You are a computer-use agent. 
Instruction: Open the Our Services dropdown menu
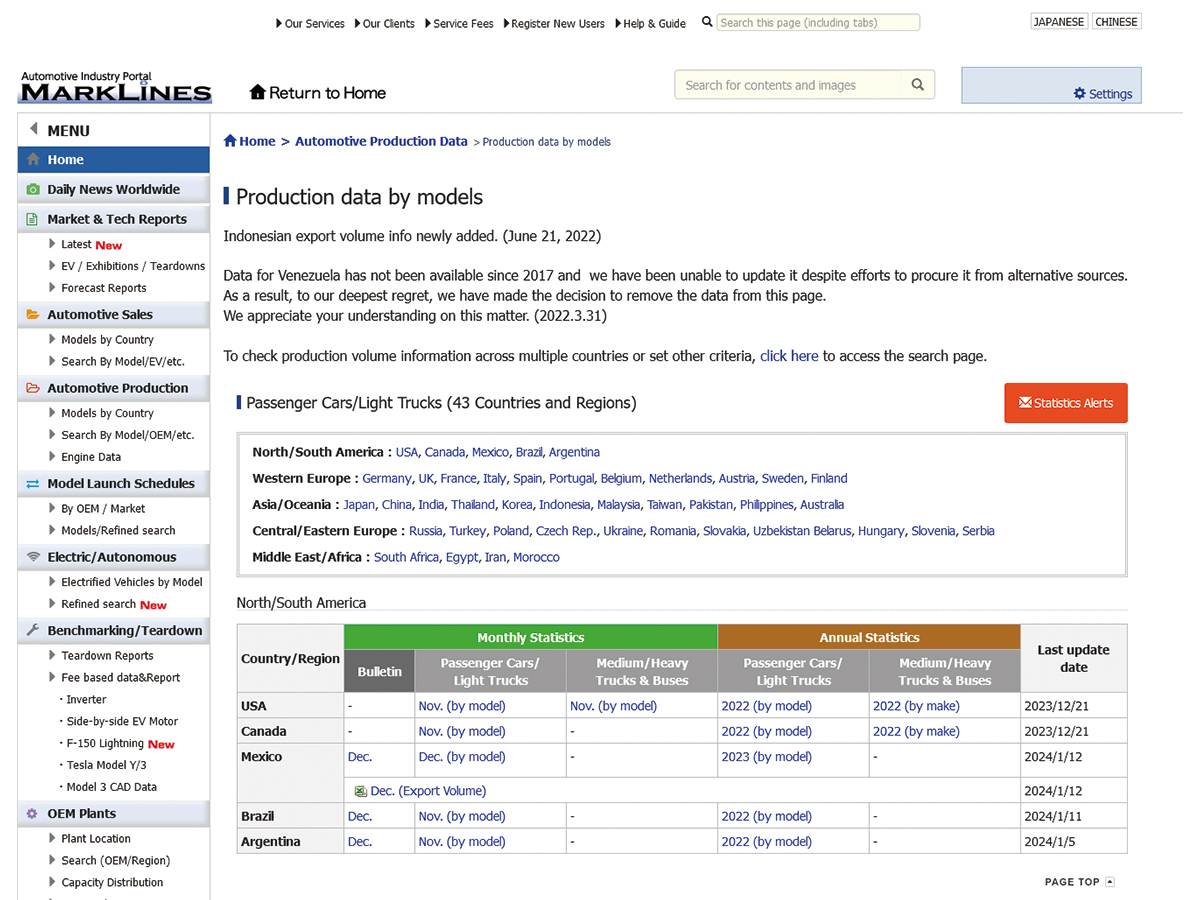(x=310, y=24)
